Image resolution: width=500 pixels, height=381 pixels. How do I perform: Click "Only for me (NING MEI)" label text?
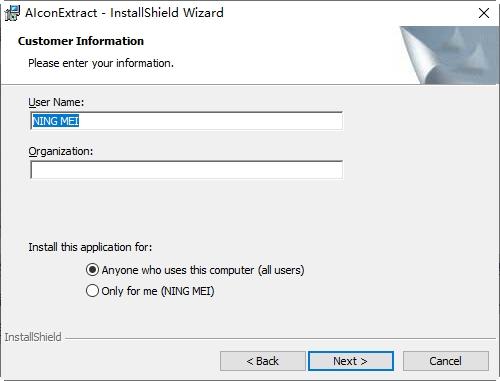click(158, 291)
